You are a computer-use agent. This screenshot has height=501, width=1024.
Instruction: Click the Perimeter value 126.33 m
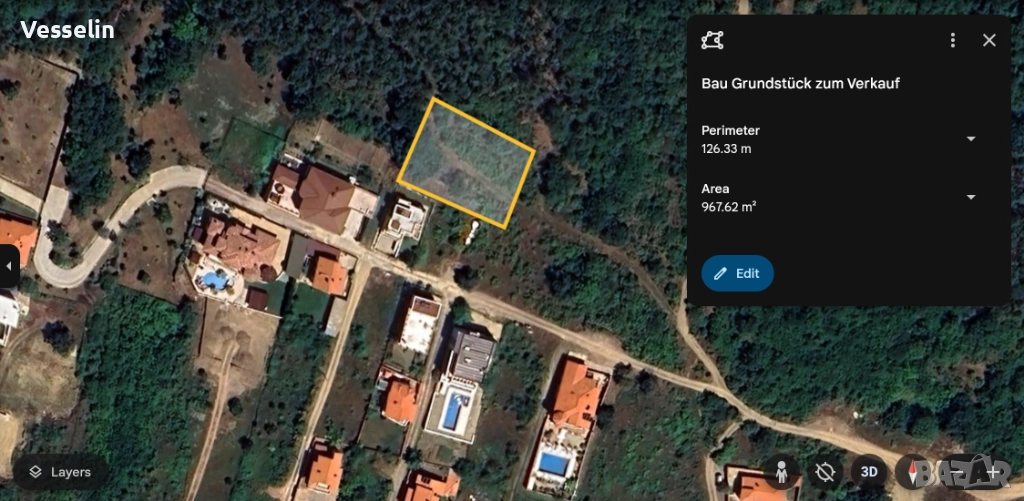coord(726,148)
